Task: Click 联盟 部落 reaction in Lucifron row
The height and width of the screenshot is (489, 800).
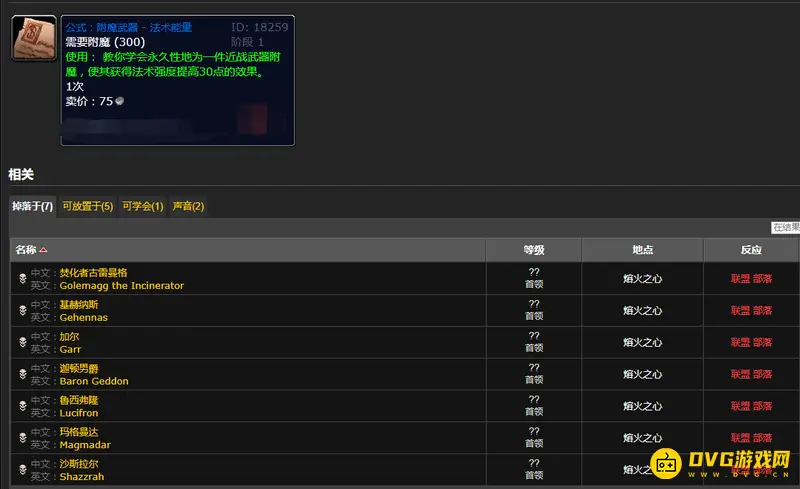Action: [751, 406]
